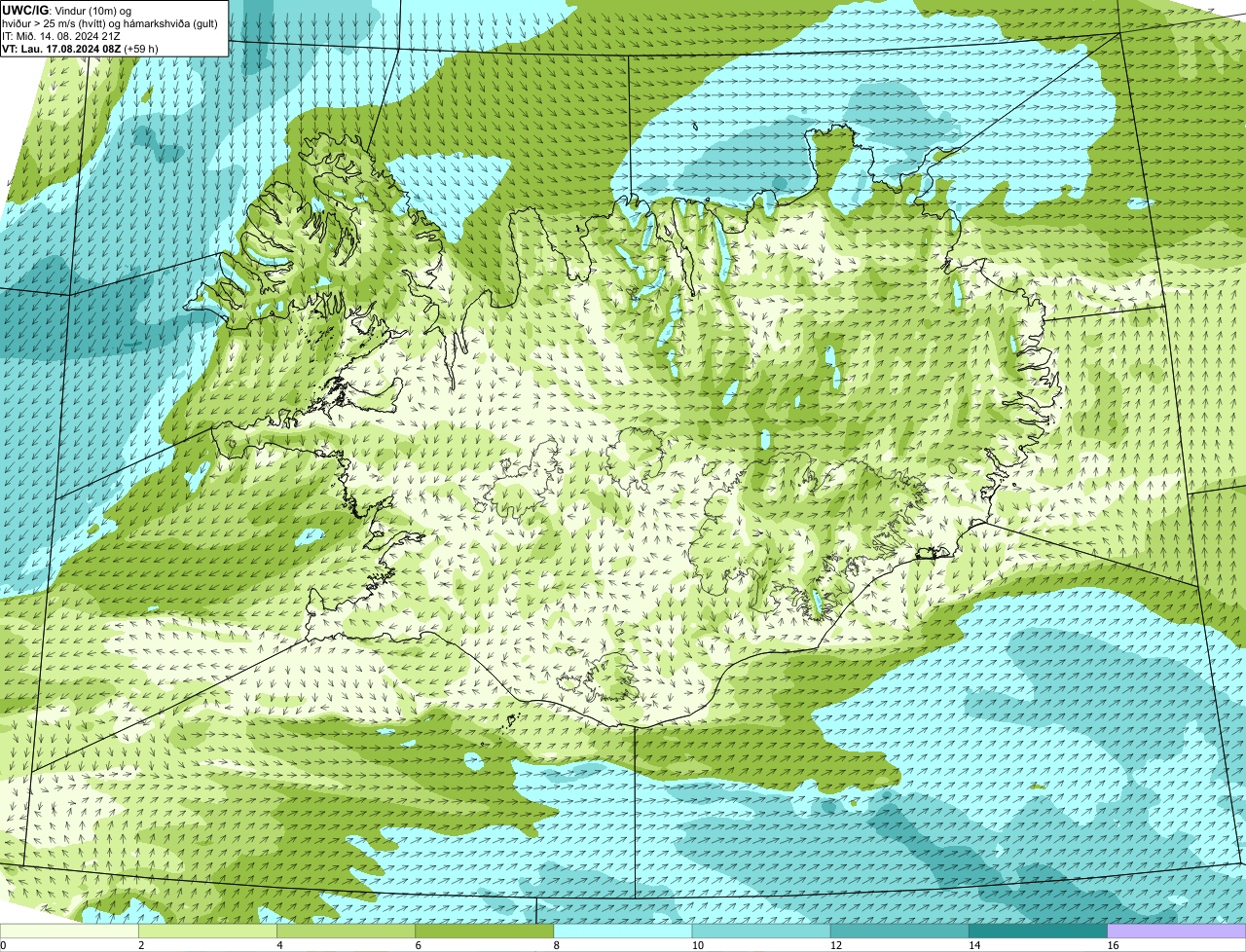Click the pale 0–2 m/s legend swatch
The image size is (1246, 952).
tap(69, 932)
